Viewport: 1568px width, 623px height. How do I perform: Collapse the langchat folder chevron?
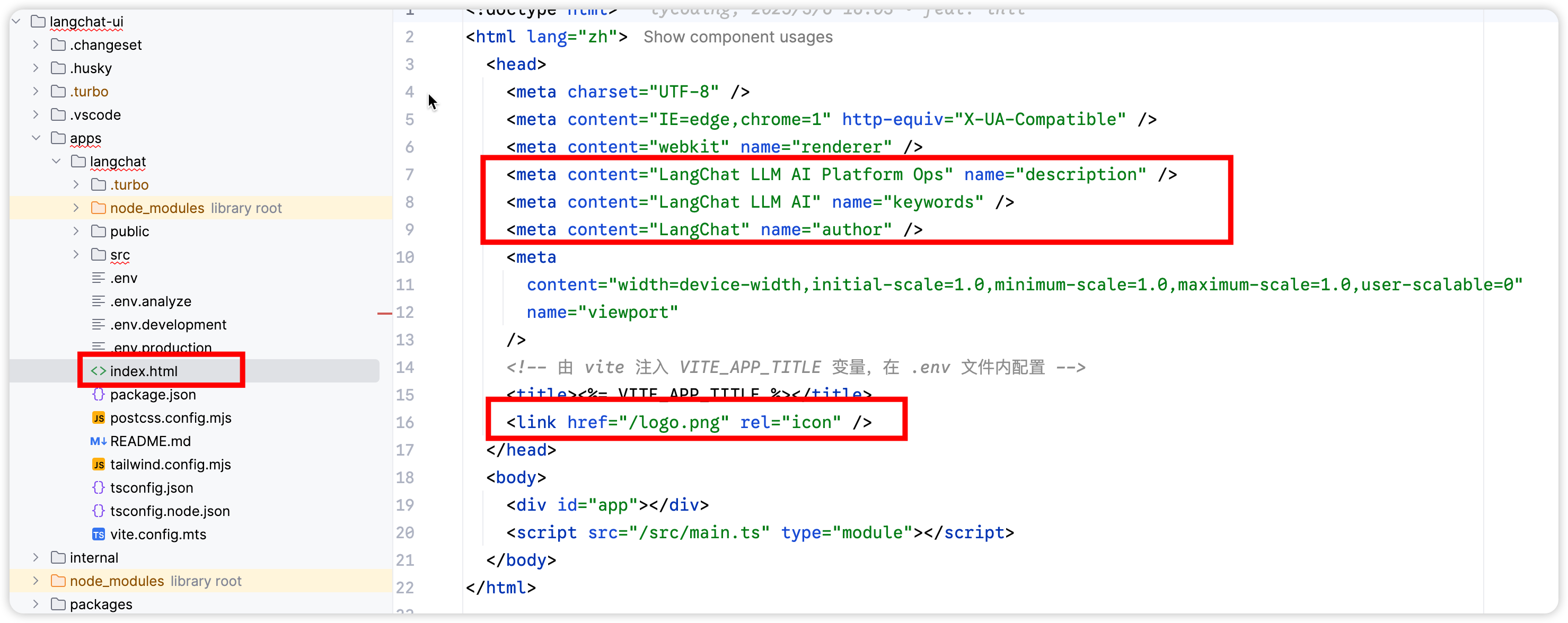coord(56,161)
